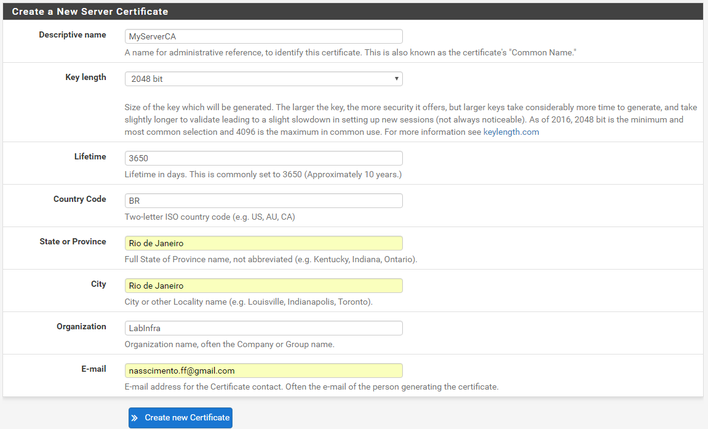The height and width of the screenshot is (429, 708).
Task: Click the City label
Action: [x=98, y=284]
